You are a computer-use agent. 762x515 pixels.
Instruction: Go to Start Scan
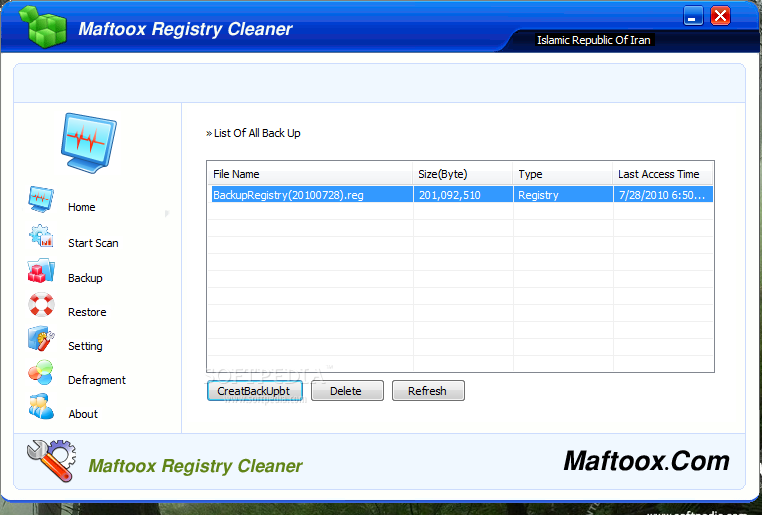pyautogui.click(x=93, y=243)
